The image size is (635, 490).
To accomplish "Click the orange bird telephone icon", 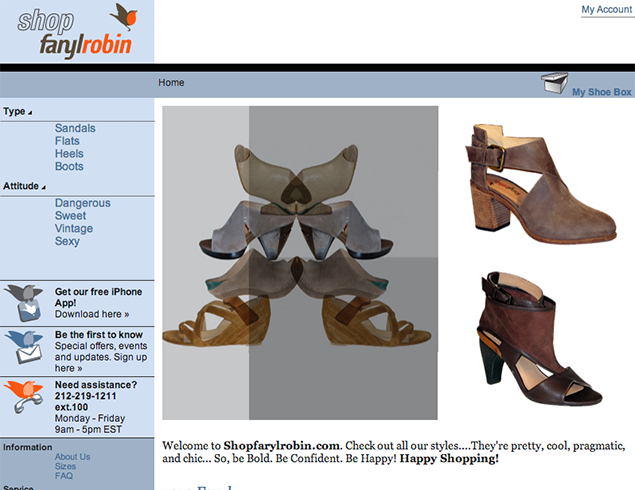I will [23, 397].
